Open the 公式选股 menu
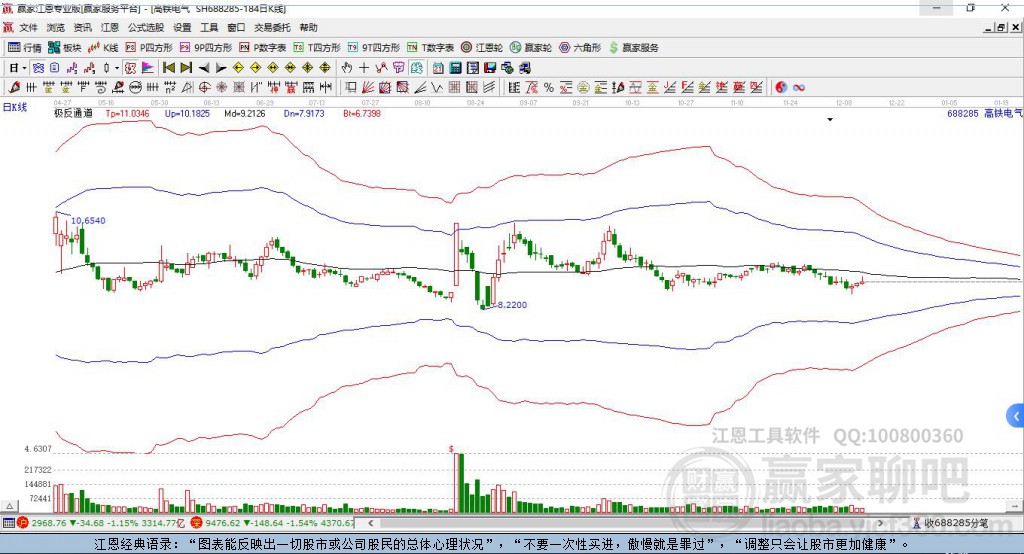This screenshot has width=1024, height=554. (146, 27)
